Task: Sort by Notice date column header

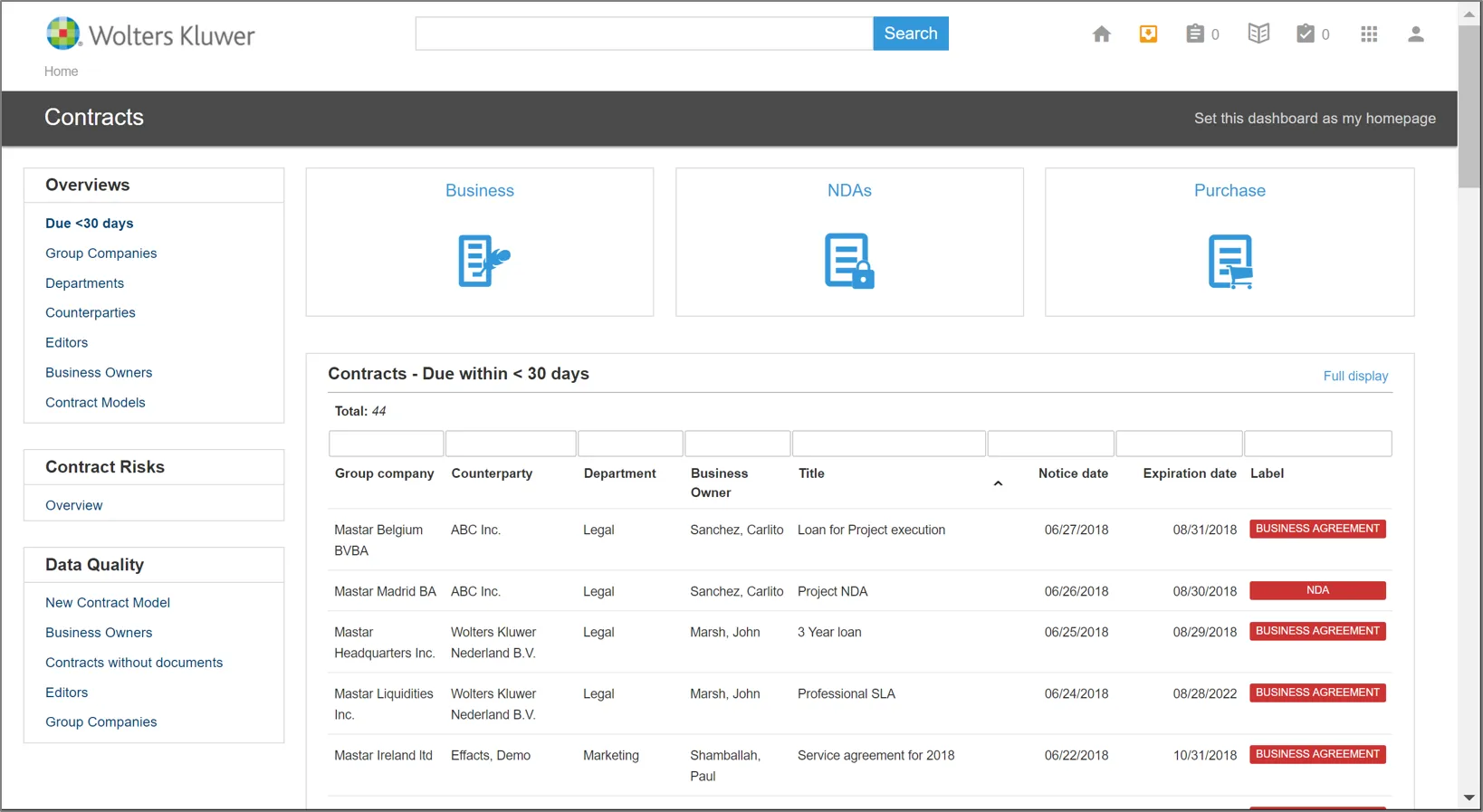Action: coord(1073,473)
